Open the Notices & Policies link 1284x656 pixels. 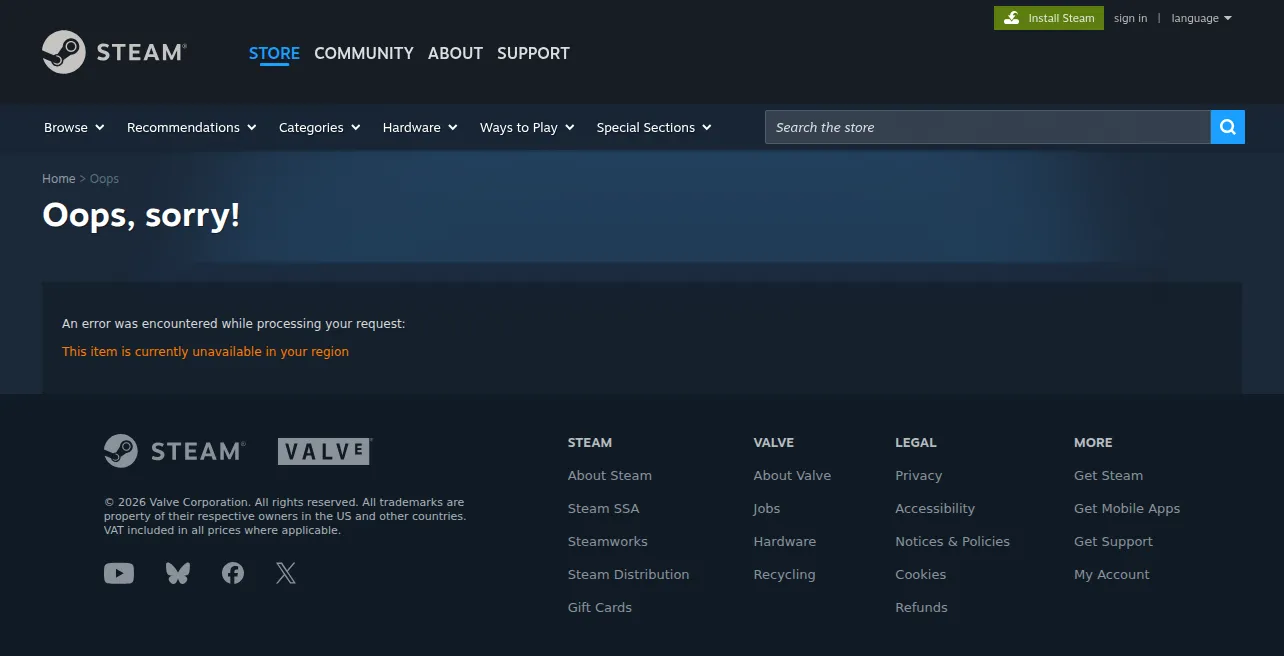[953, 541]
